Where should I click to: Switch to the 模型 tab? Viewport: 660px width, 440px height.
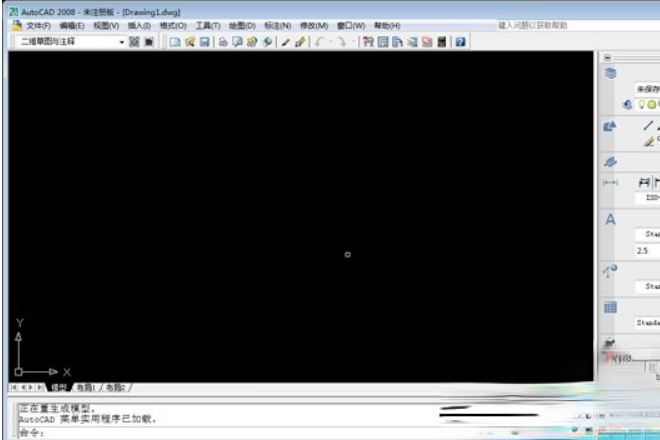pos(59,387)
